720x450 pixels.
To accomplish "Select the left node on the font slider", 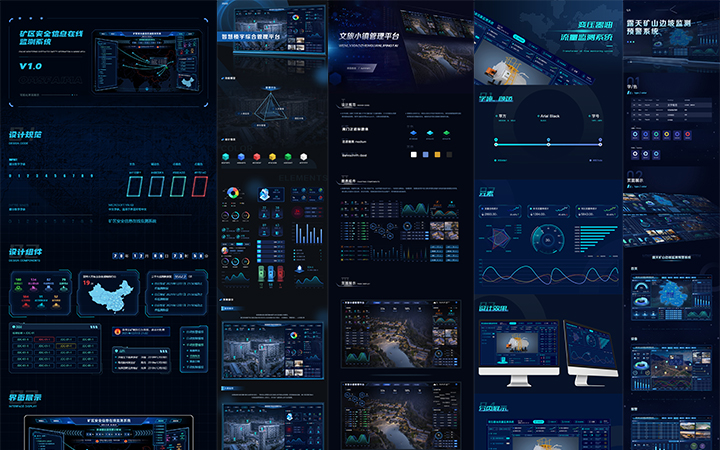I will click(496, 144).
